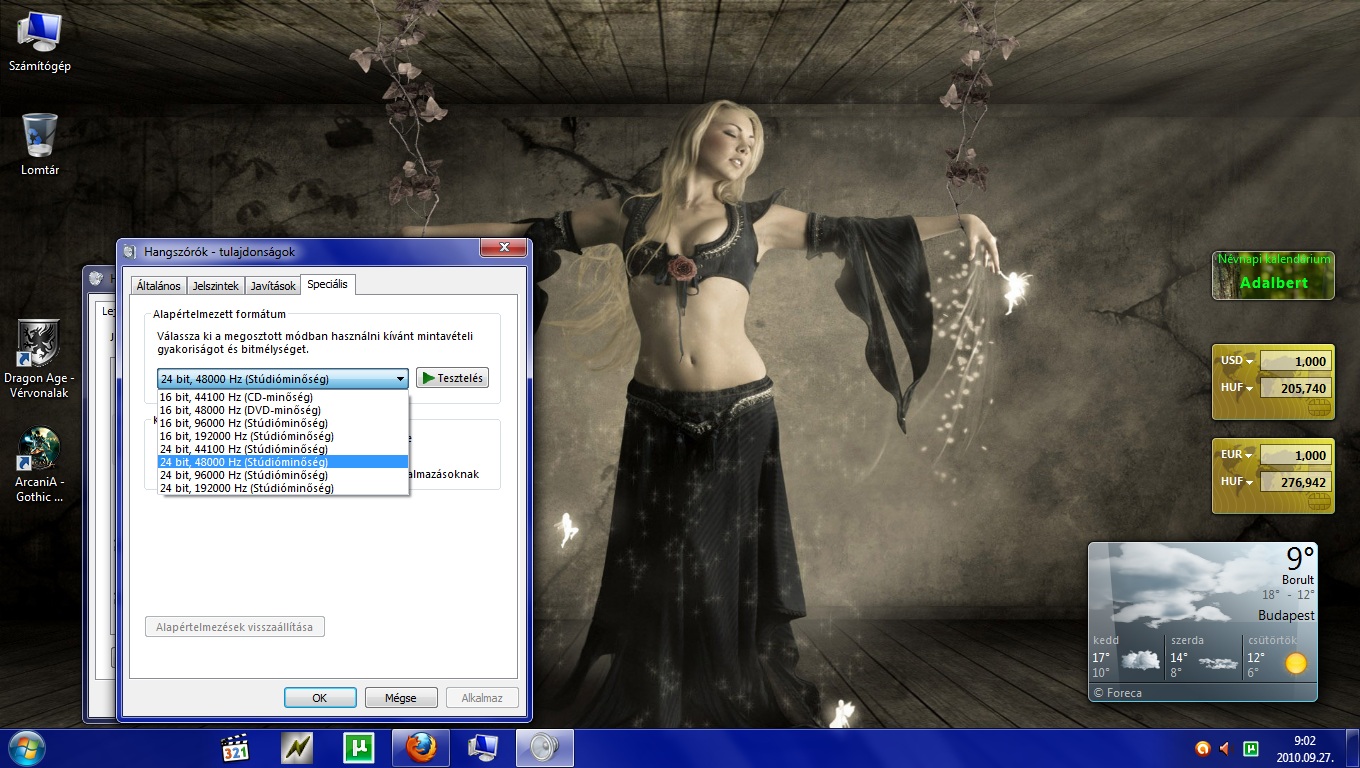Viewport: 1360px width, 768px height.
Task: Open uTorrent from the taskbar
Action: (358, 748)
